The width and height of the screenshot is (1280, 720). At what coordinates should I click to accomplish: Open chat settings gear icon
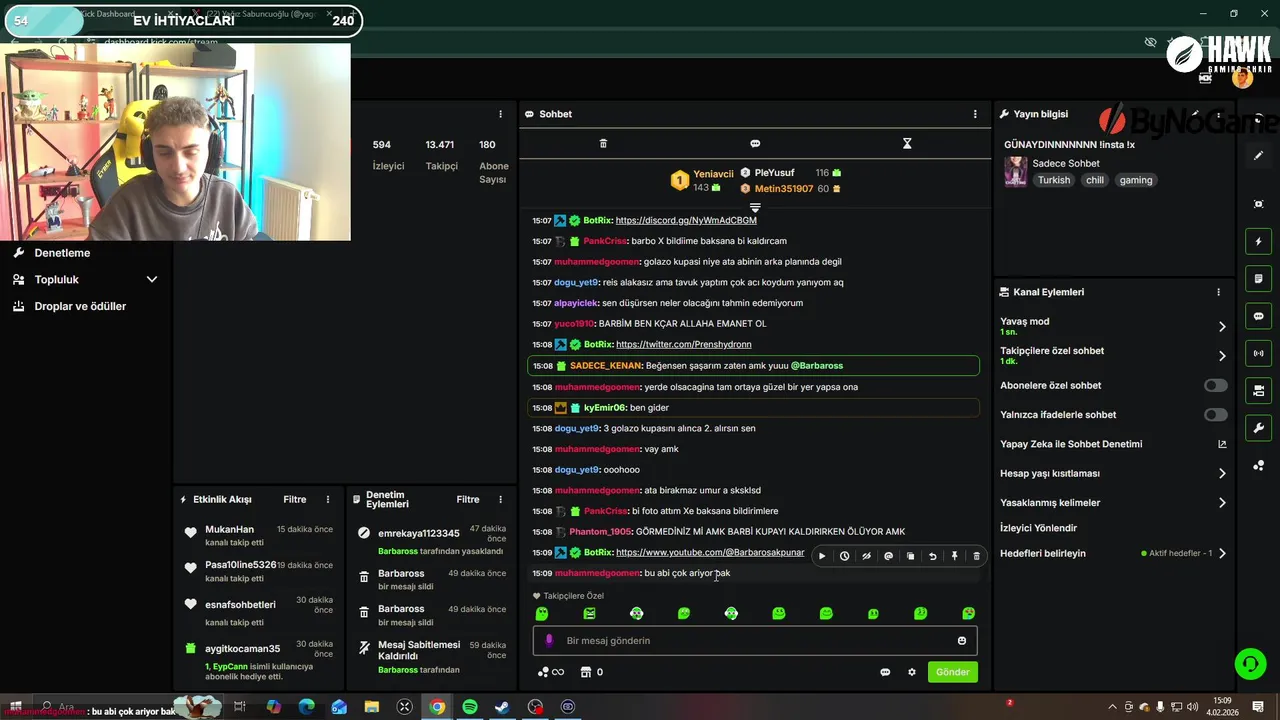tap(911, 672)
